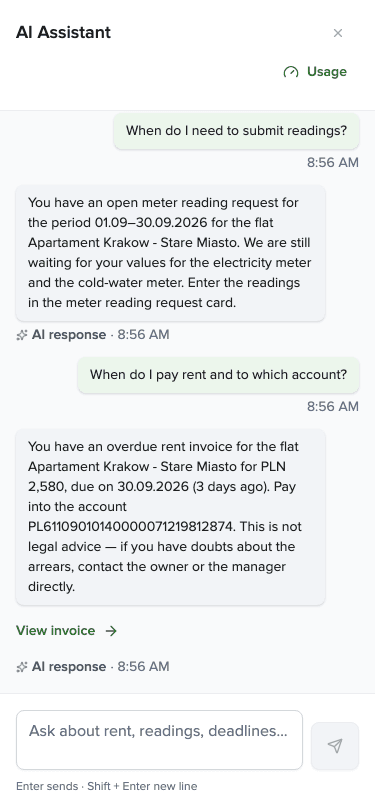
Task: Click the overdue rent invoice response bubble
Action: click(x=170, y=517)
